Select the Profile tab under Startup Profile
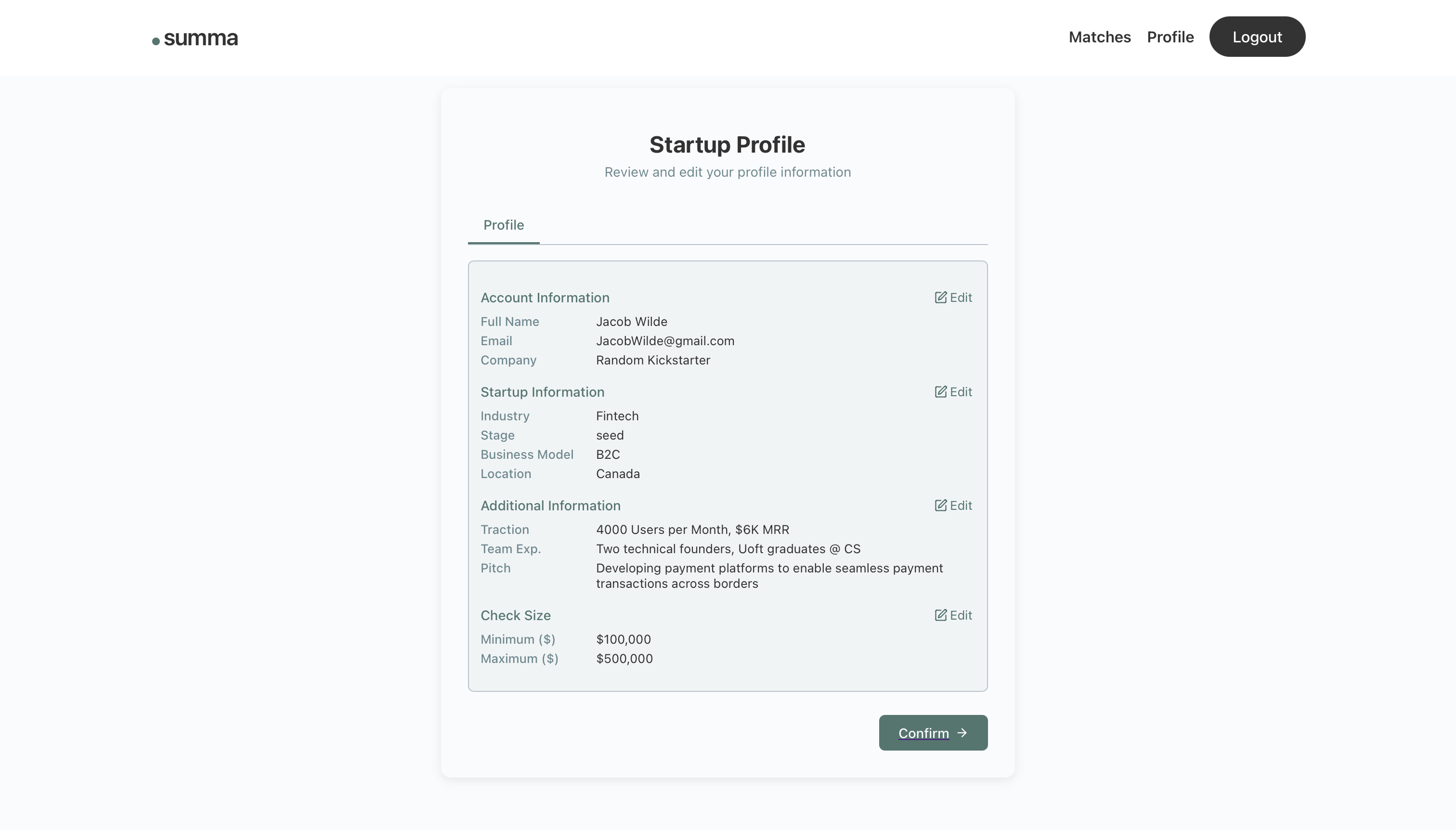Screen dimensions: 1456x830 click(x=503, y=225)
